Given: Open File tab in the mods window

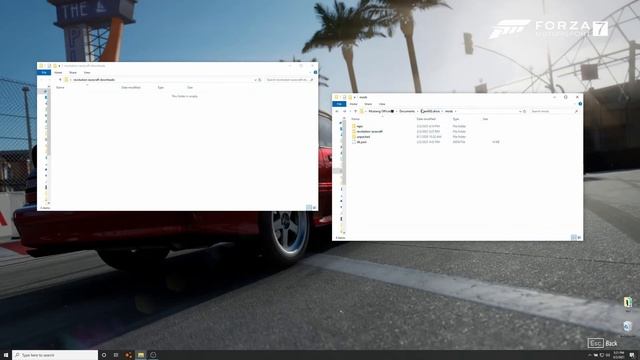Looking at the screenshot, I should click(339, 104).
